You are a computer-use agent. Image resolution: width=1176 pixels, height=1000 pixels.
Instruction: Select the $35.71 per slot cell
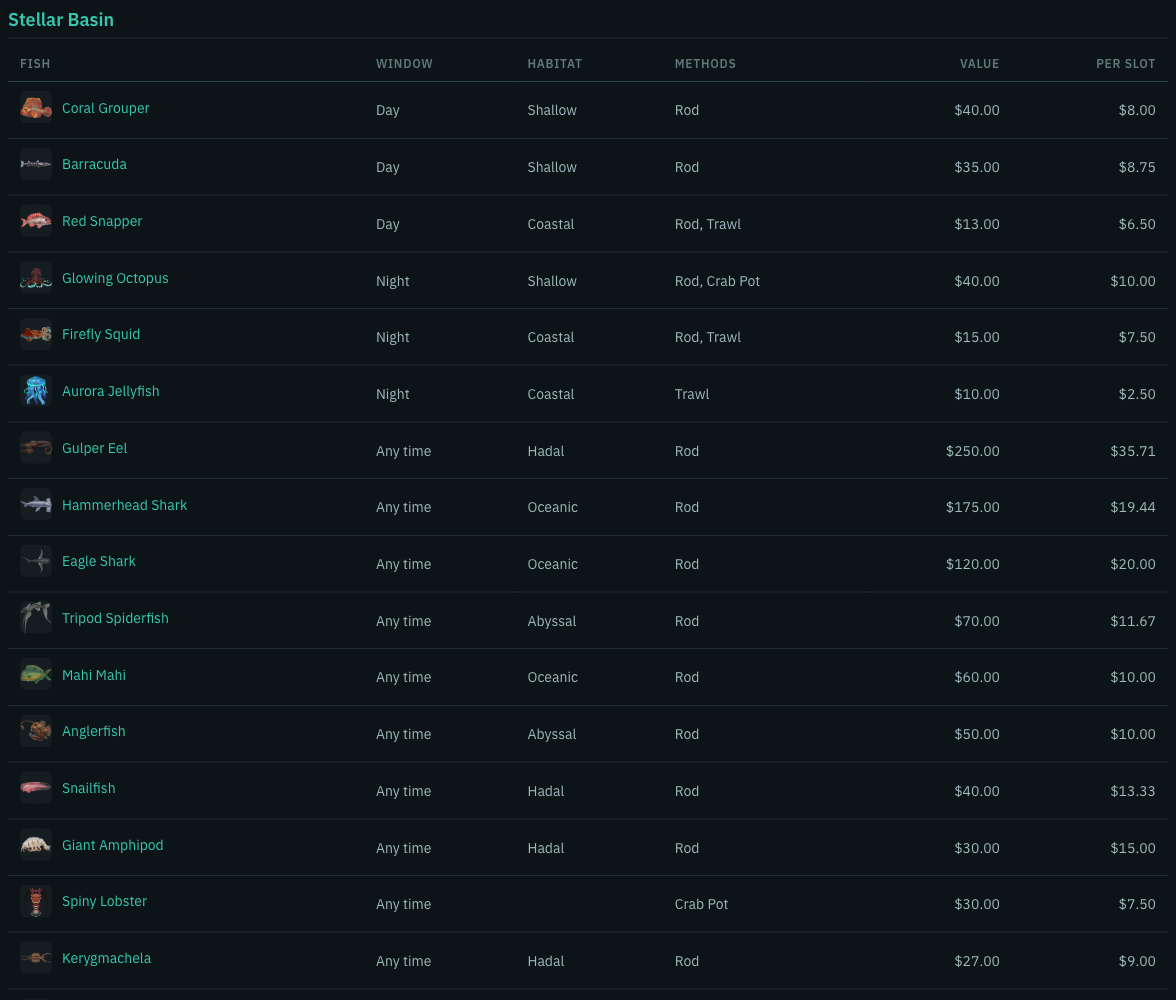[1132, 451]
